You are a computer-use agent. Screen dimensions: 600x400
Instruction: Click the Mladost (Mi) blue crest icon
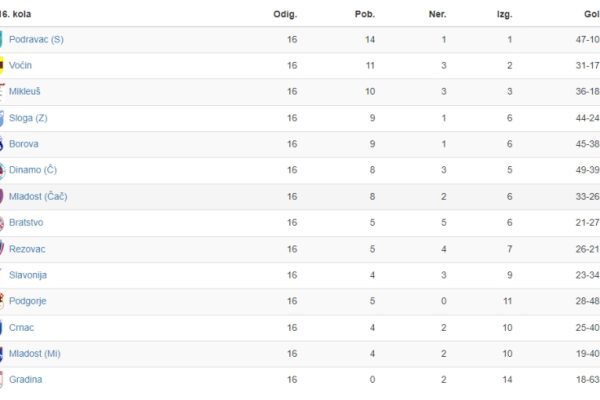[2, 354]
